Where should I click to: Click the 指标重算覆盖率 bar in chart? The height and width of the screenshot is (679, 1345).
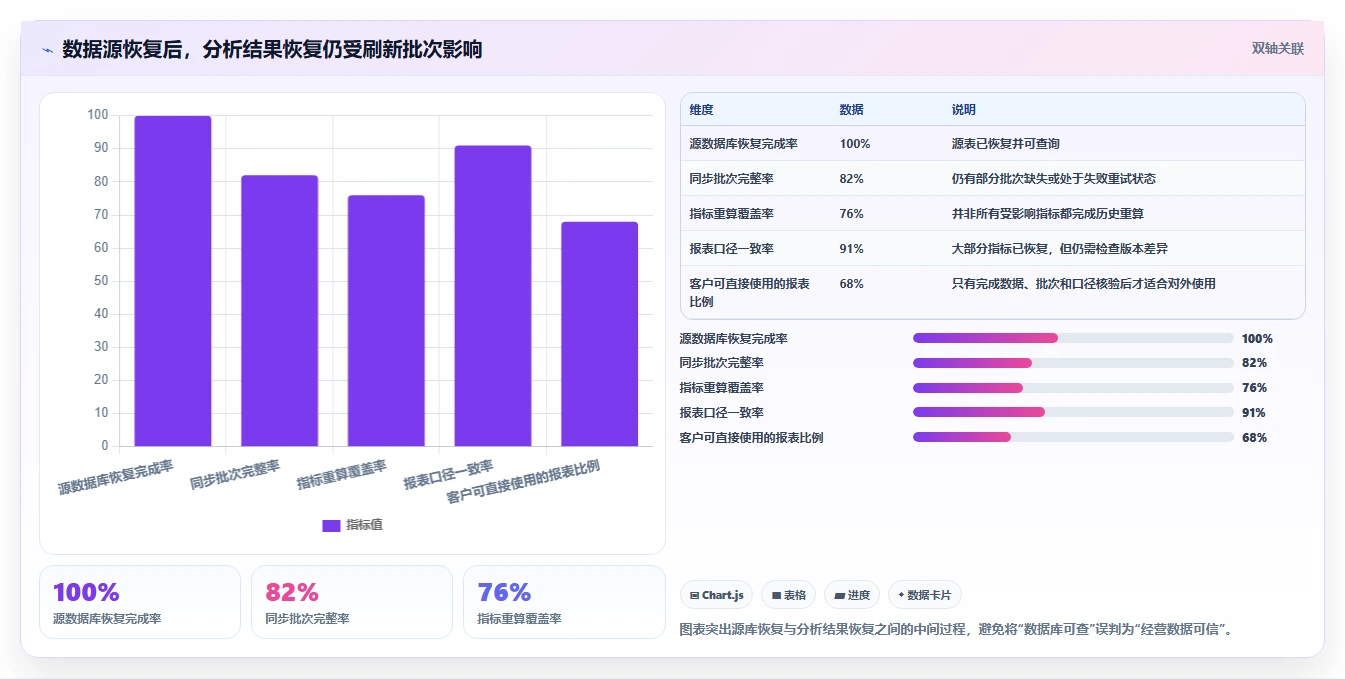[386, 321]
